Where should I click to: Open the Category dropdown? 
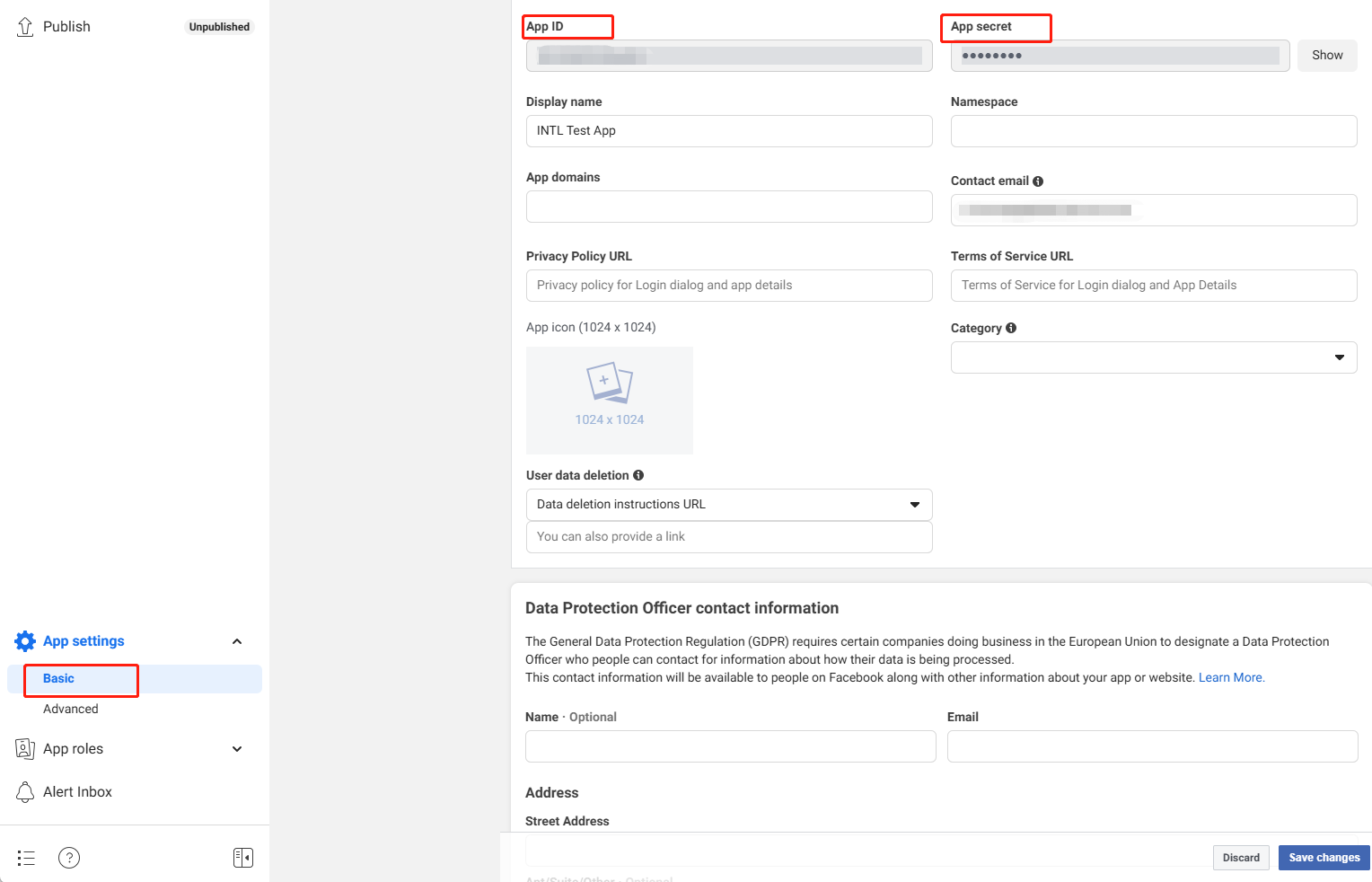click(x=1341, y=357)
